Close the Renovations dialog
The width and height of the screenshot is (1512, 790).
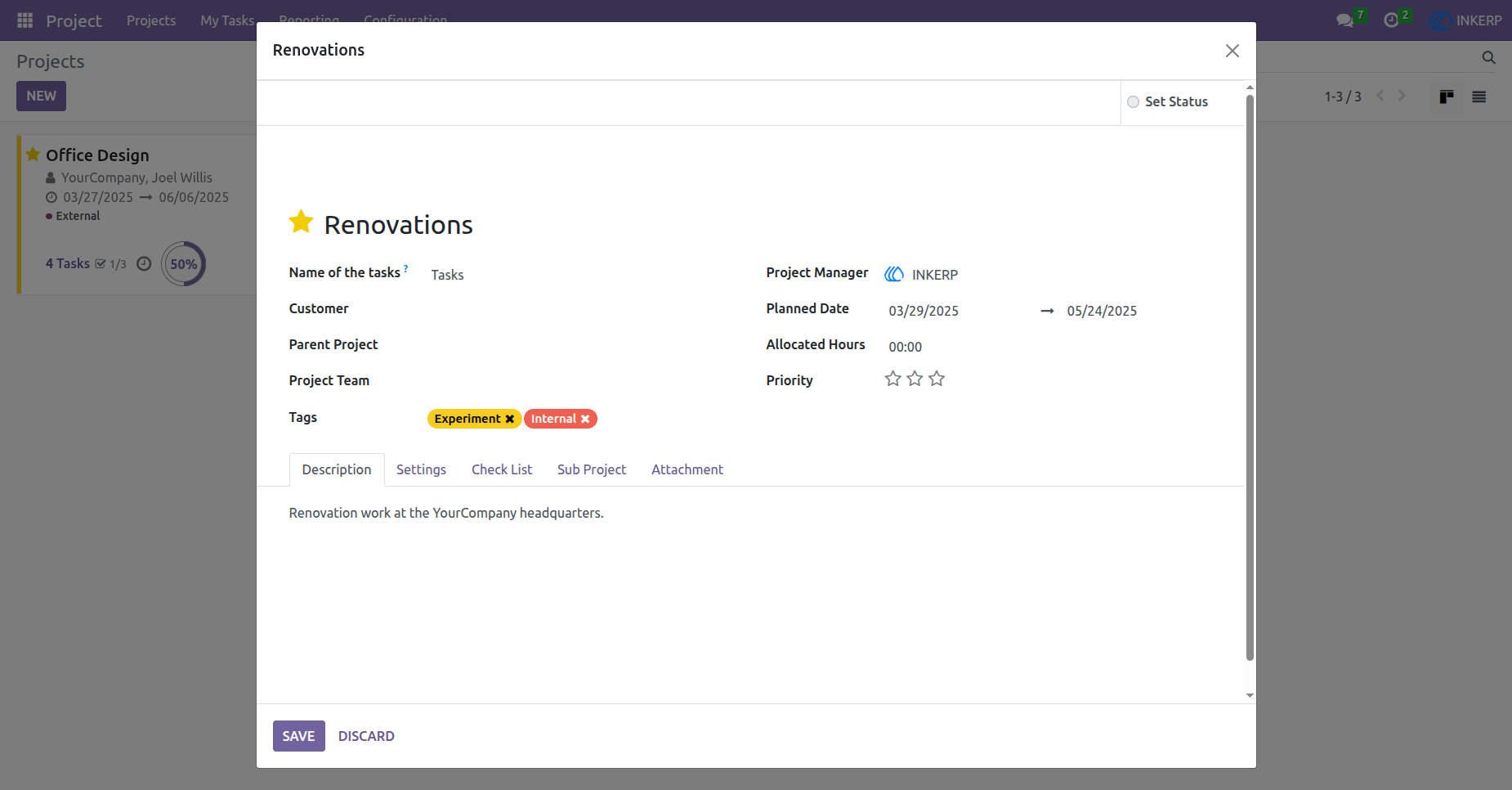(x=1232, y=51)
